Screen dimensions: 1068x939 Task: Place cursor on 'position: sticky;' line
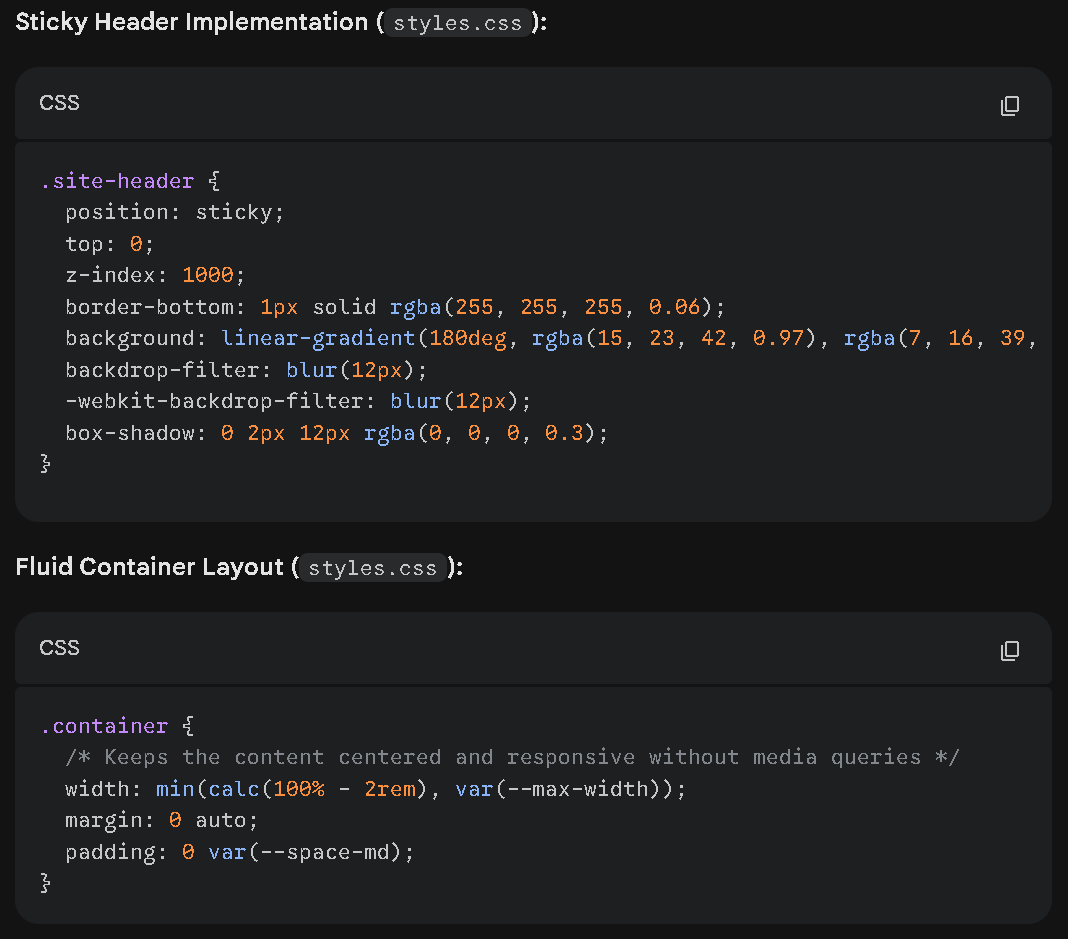click(x=175, y=212)
